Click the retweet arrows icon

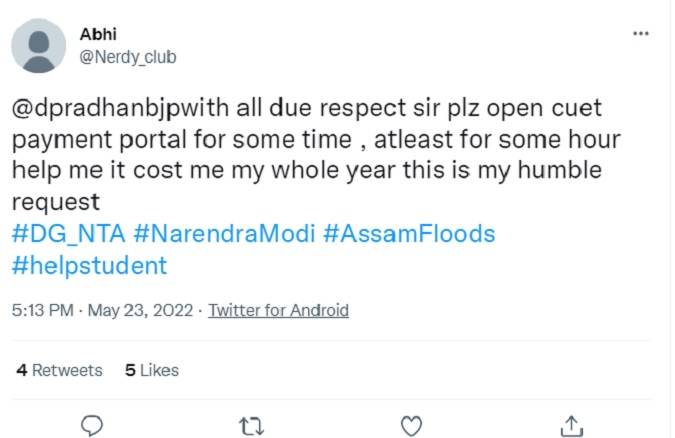pyautogui.click(x=251, y=424)
